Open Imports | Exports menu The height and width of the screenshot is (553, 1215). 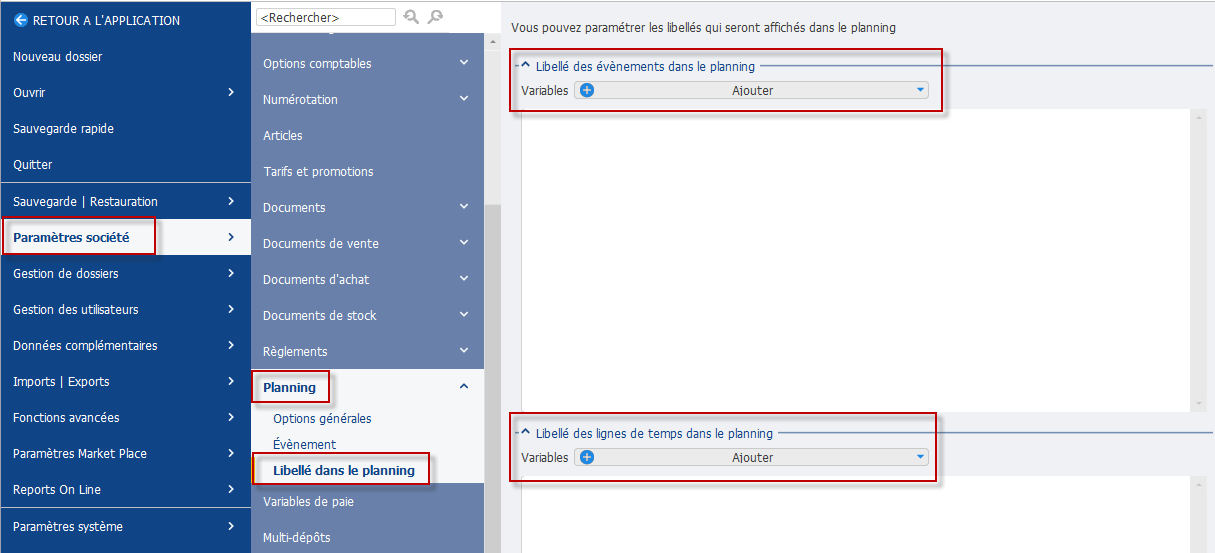point(125,381)
